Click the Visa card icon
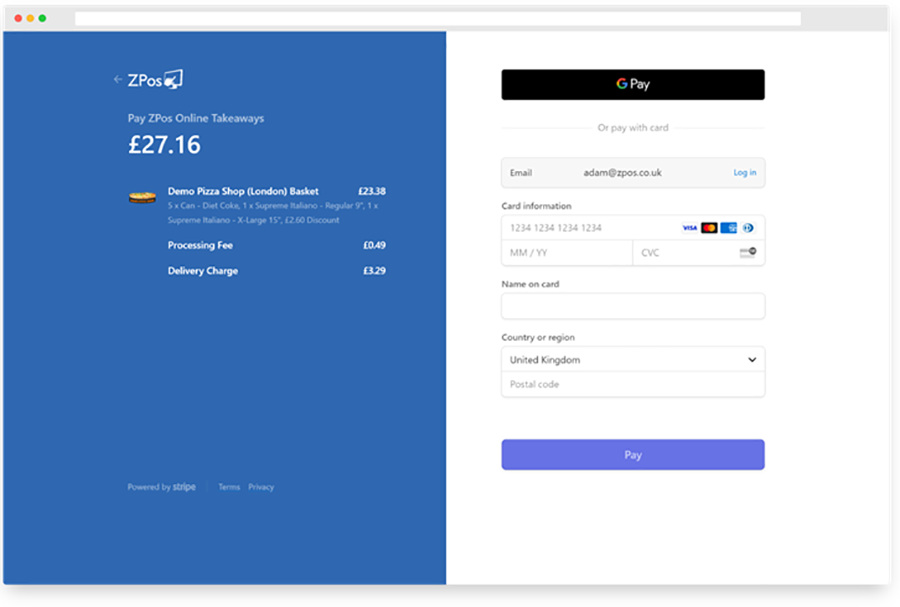The width and height of the screenshot is (900, 607). (x=689, y=228)
